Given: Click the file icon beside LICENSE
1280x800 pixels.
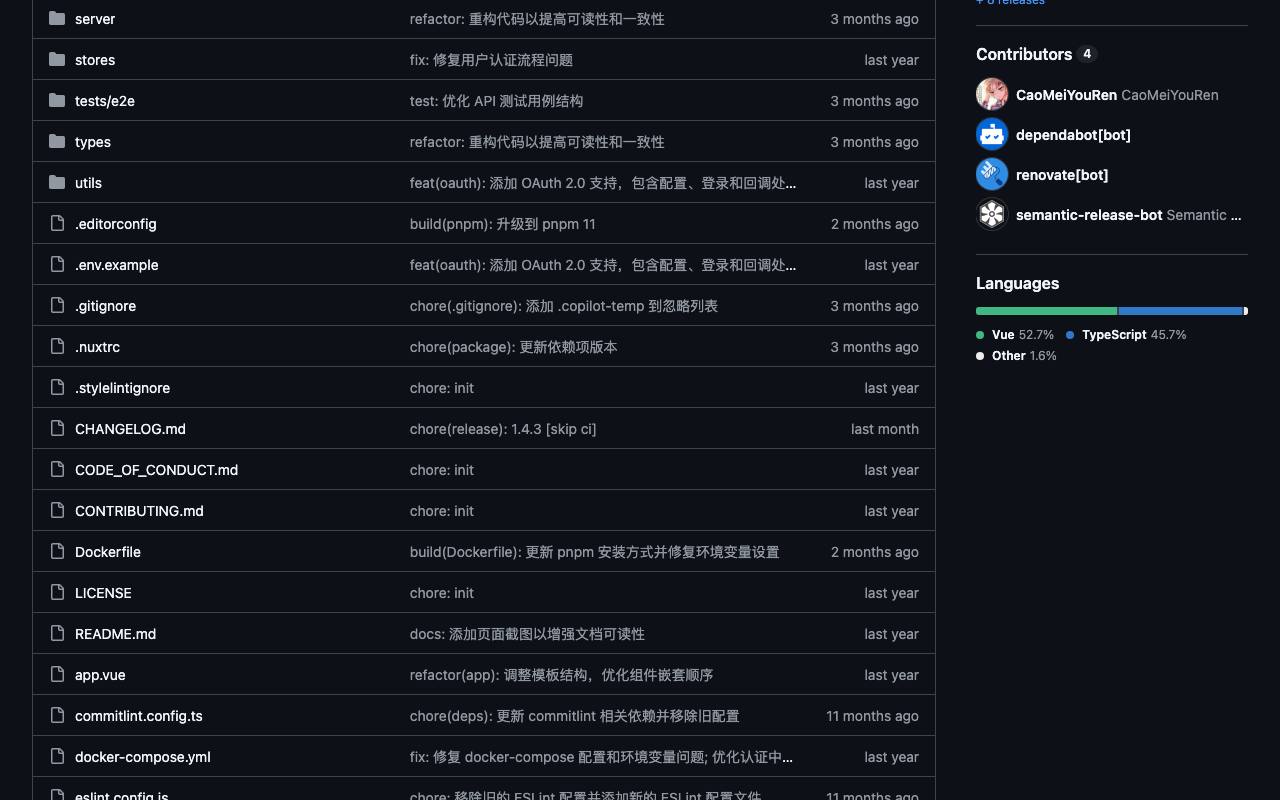Looking at the screenshot, I should 57,593.
